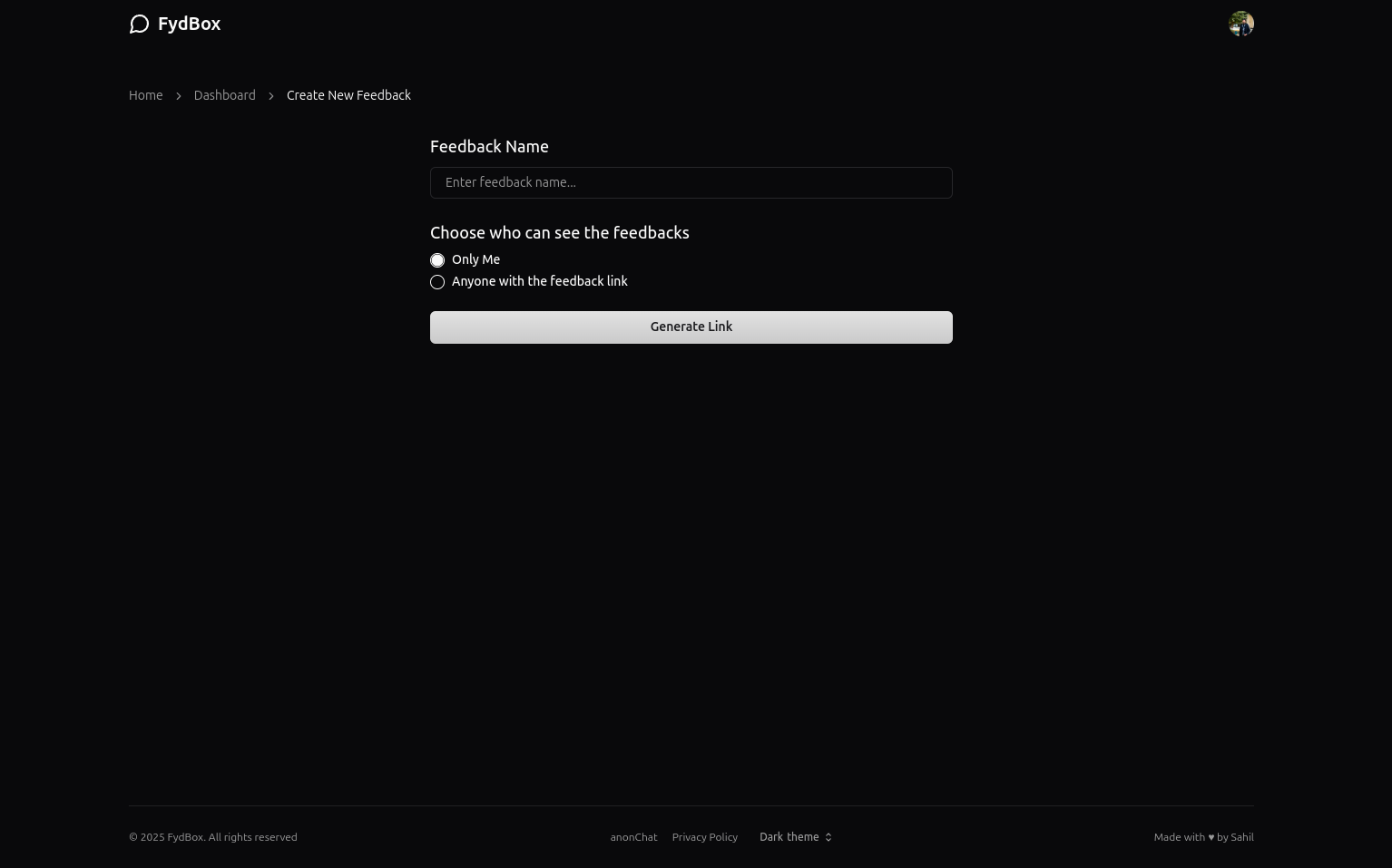Go to Home breadcrumb link

coord(145,95)
